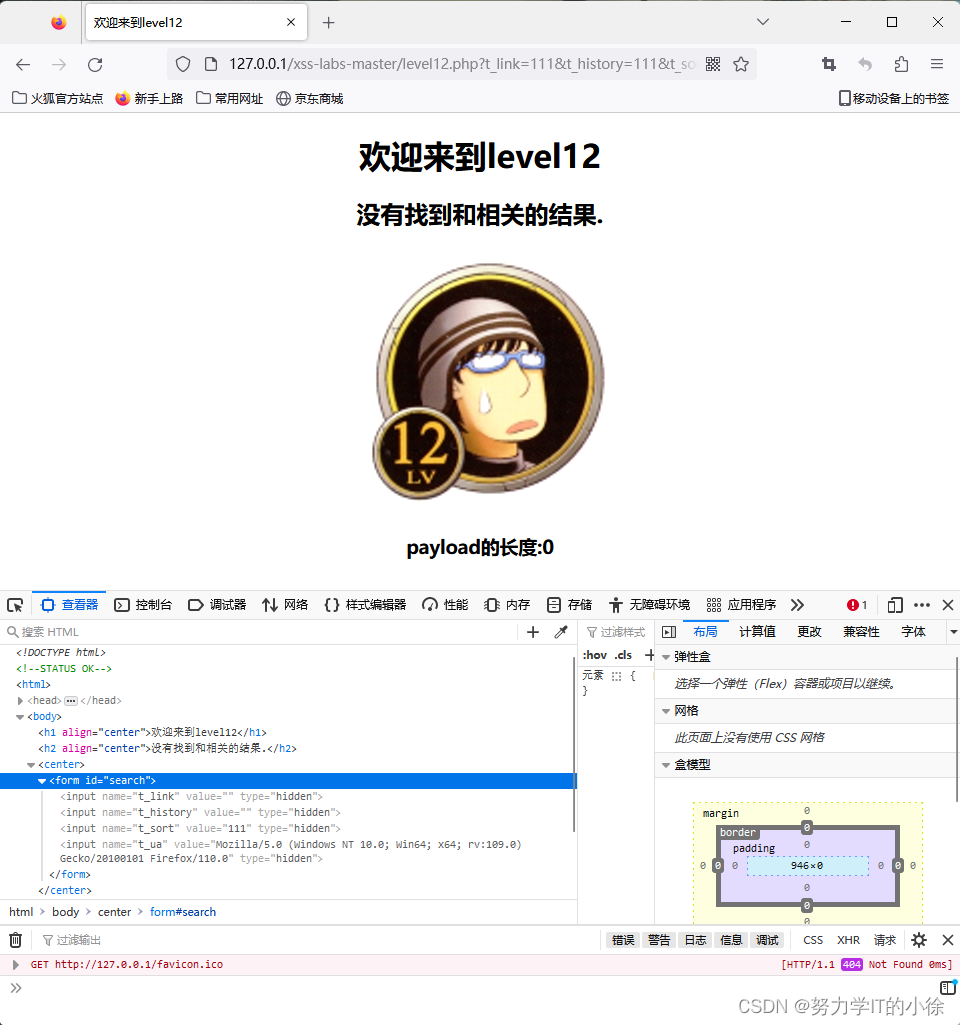Open 京东商城 bookmark

[x=310, y=98]
